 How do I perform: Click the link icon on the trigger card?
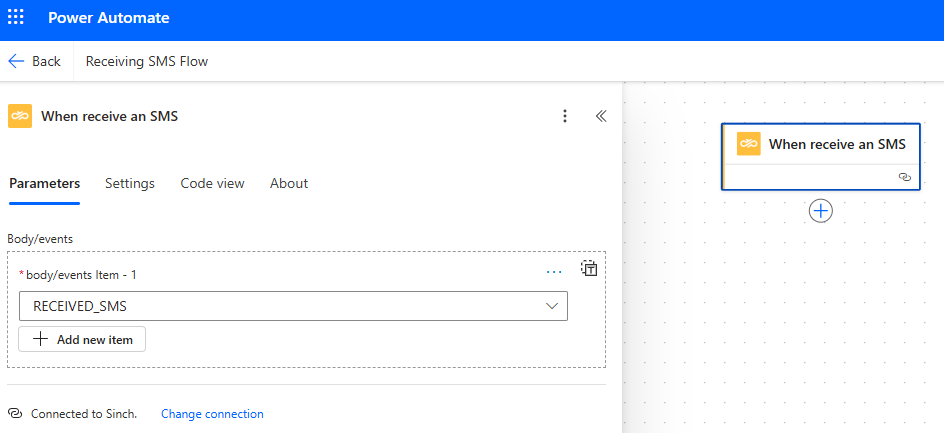(x=904, y=176)
